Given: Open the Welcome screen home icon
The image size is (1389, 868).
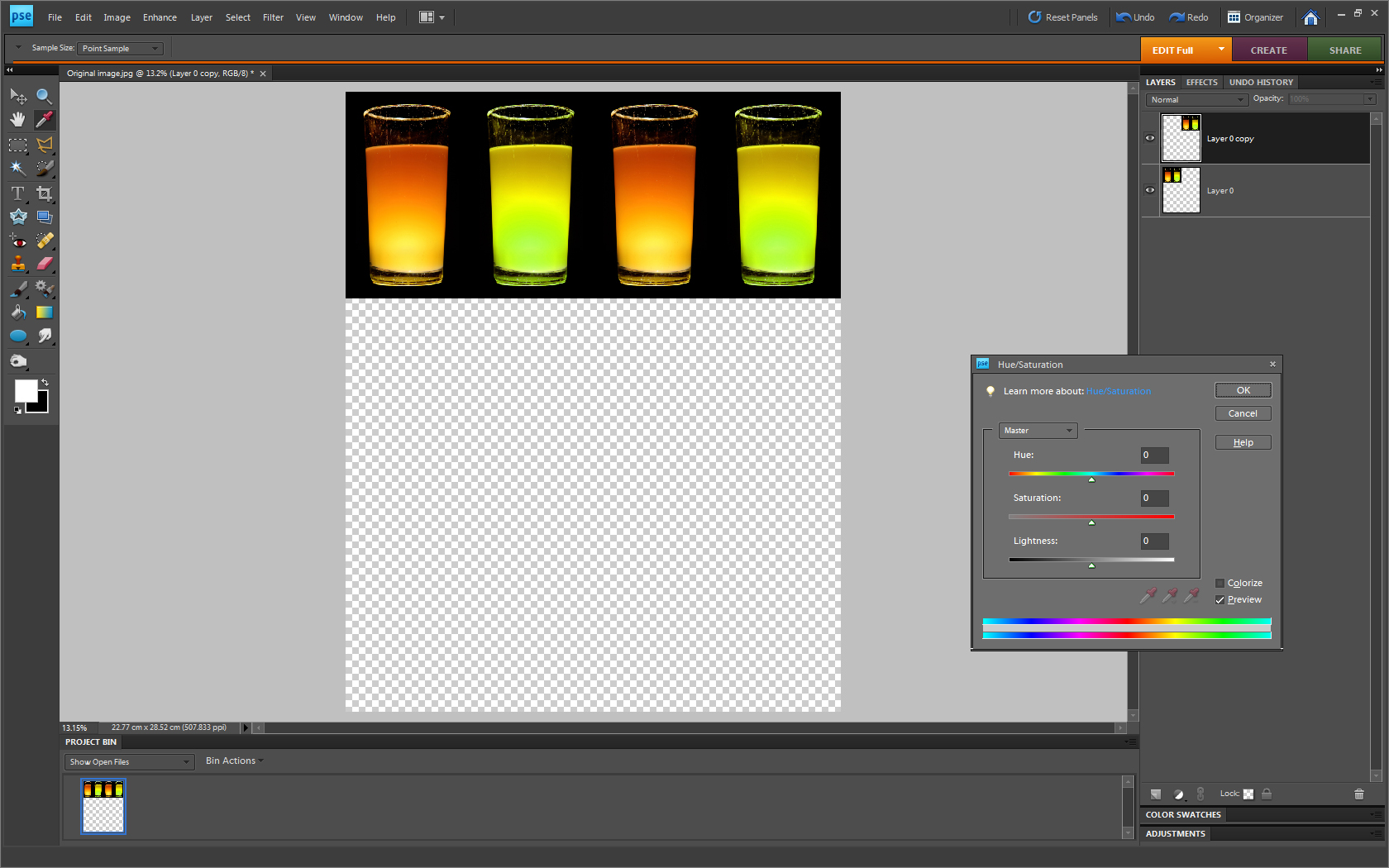Looking at the screenshot, I should 1310,17.
